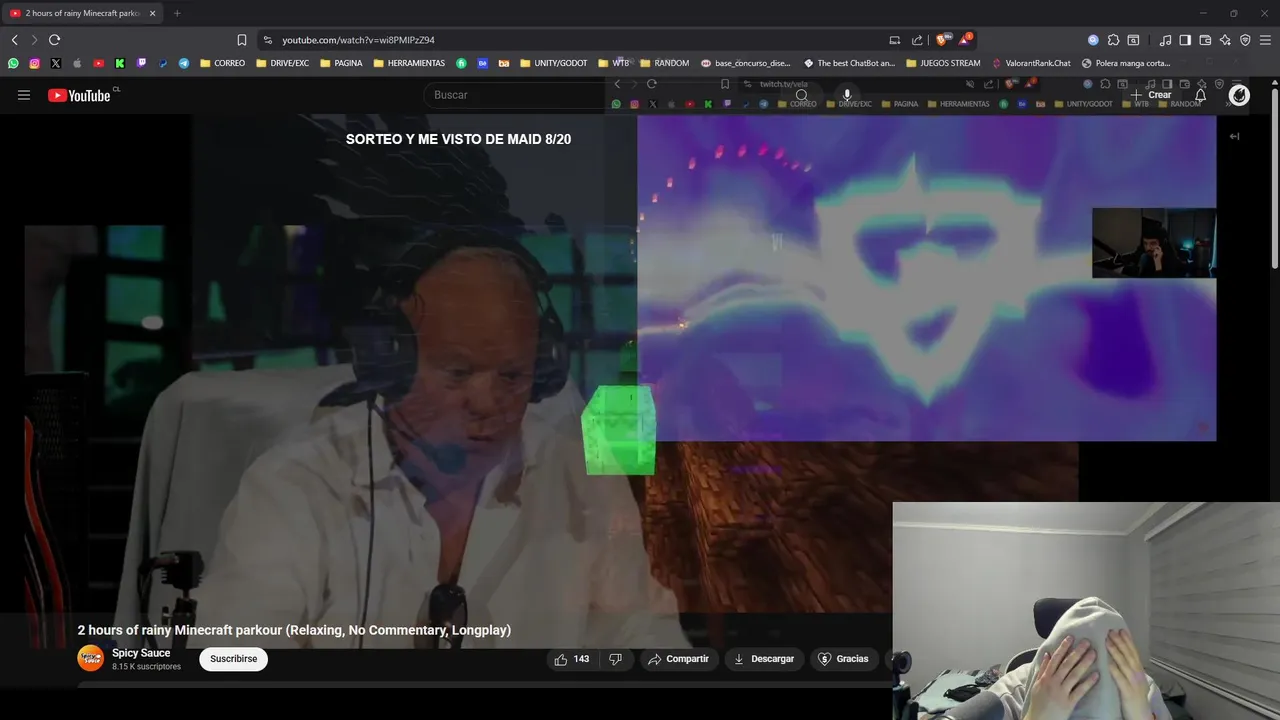
Task: Open the extensions puzzle icon
Action: click(1113, 40)
